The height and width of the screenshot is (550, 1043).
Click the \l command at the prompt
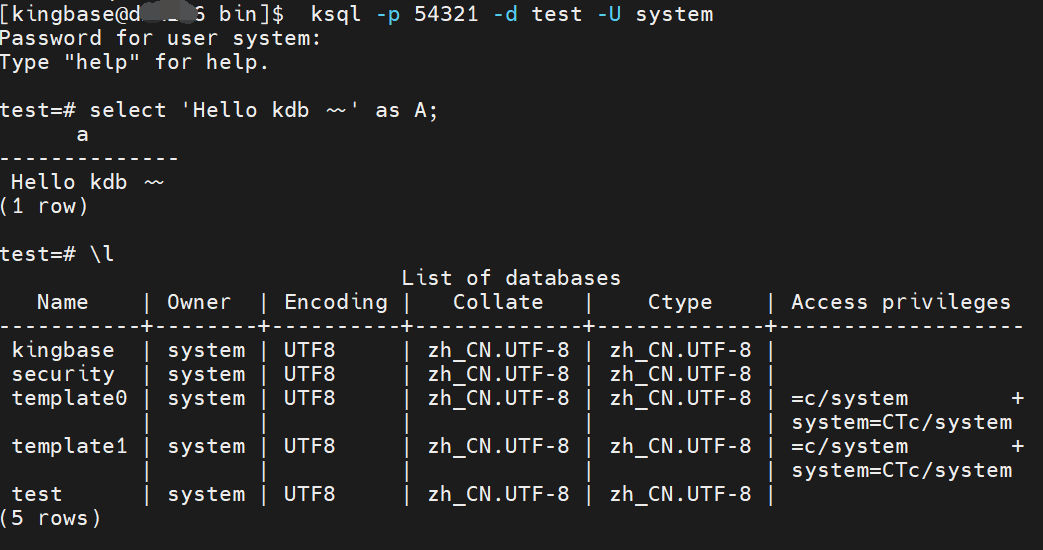102,254
